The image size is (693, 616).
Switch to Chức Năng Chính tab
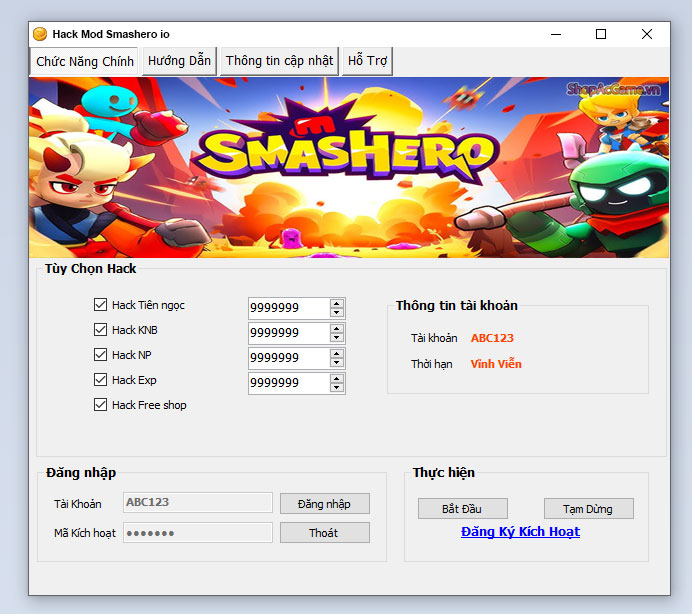(x=84, y=61)
